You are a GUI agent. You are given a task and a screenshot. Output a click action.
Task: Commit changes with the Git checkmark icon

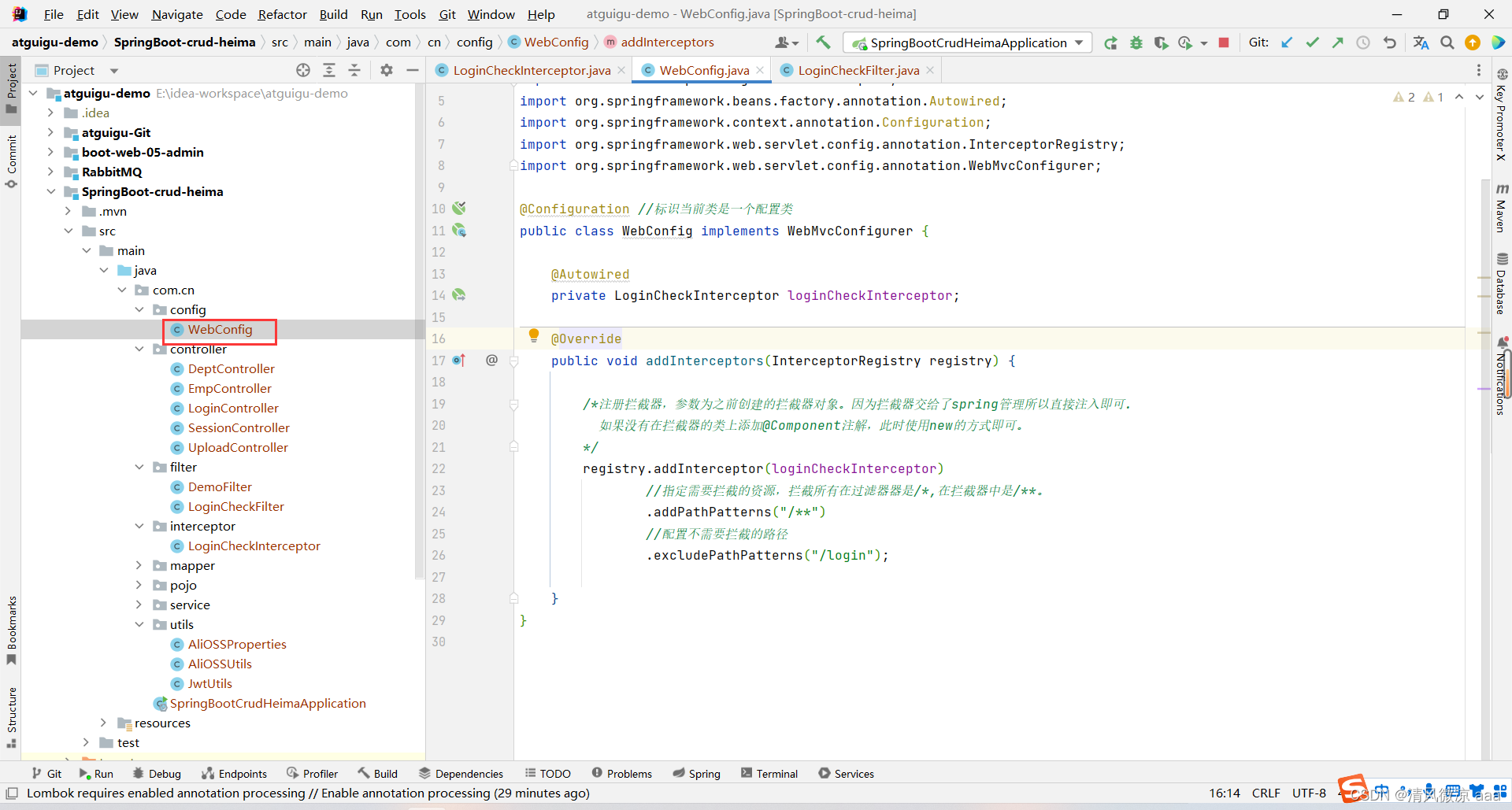coord(1312,43)
